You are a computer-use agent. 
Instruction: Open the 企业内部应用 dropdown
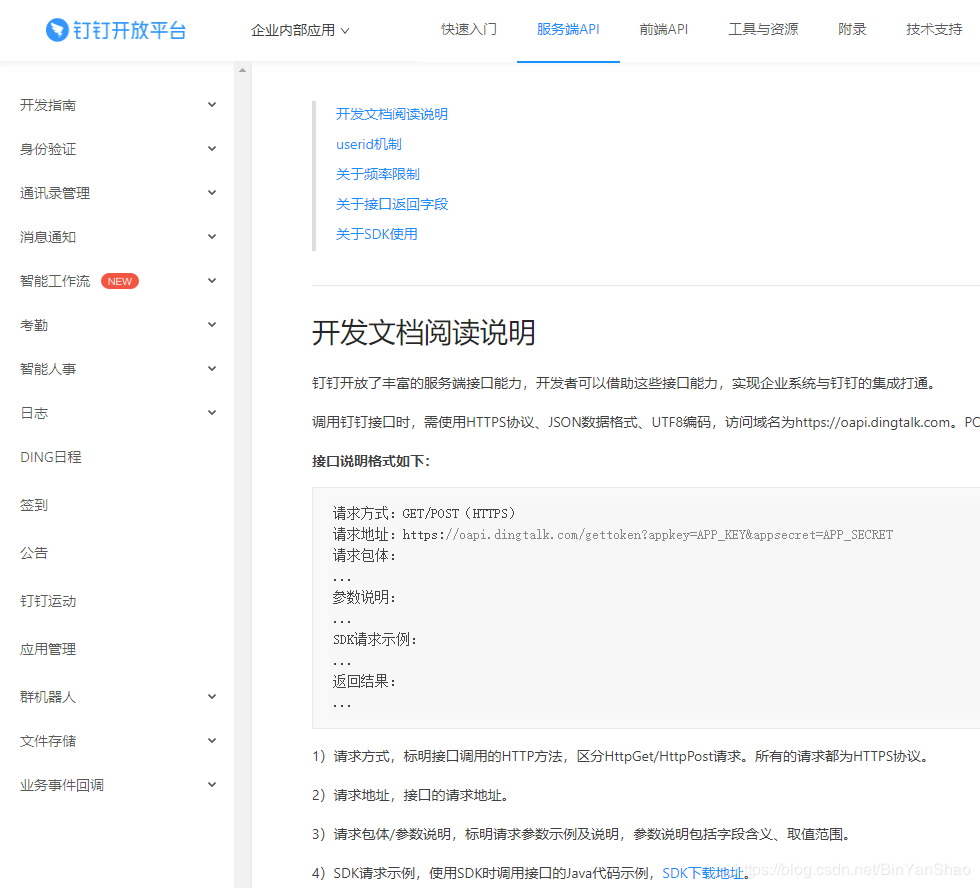300,30
